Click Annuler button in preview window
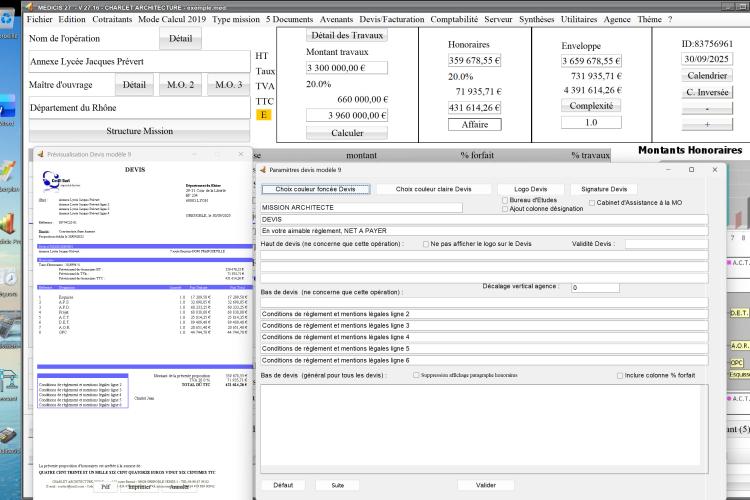 pyautogui.click(x=180, y=487)
